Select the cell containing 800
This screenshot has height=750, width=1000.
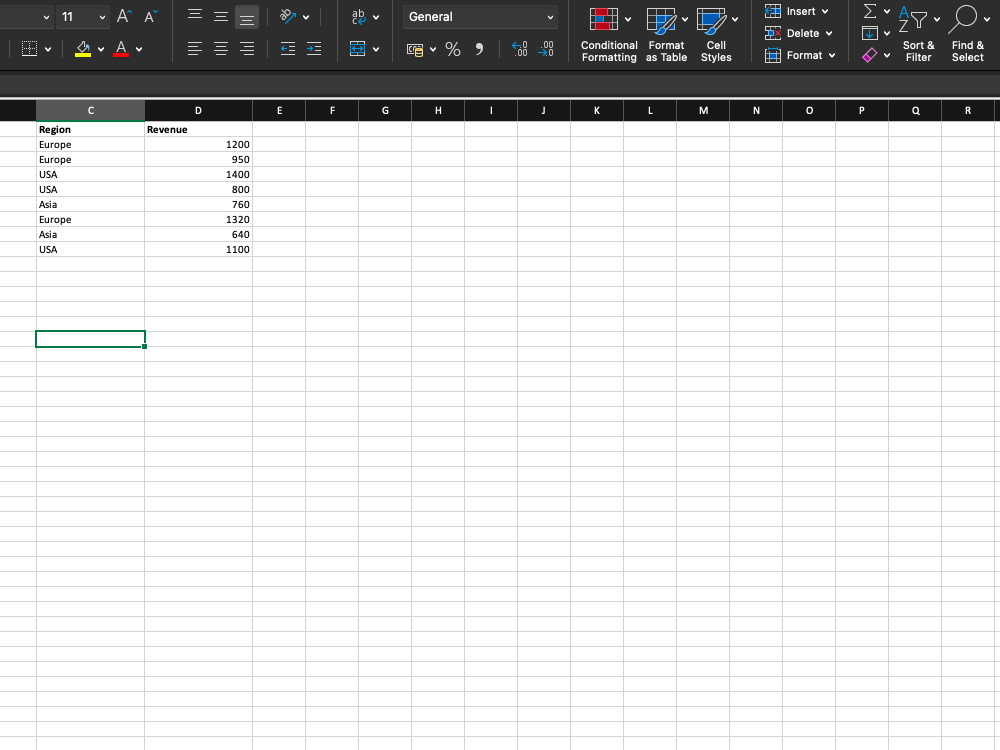pos(198,189)
